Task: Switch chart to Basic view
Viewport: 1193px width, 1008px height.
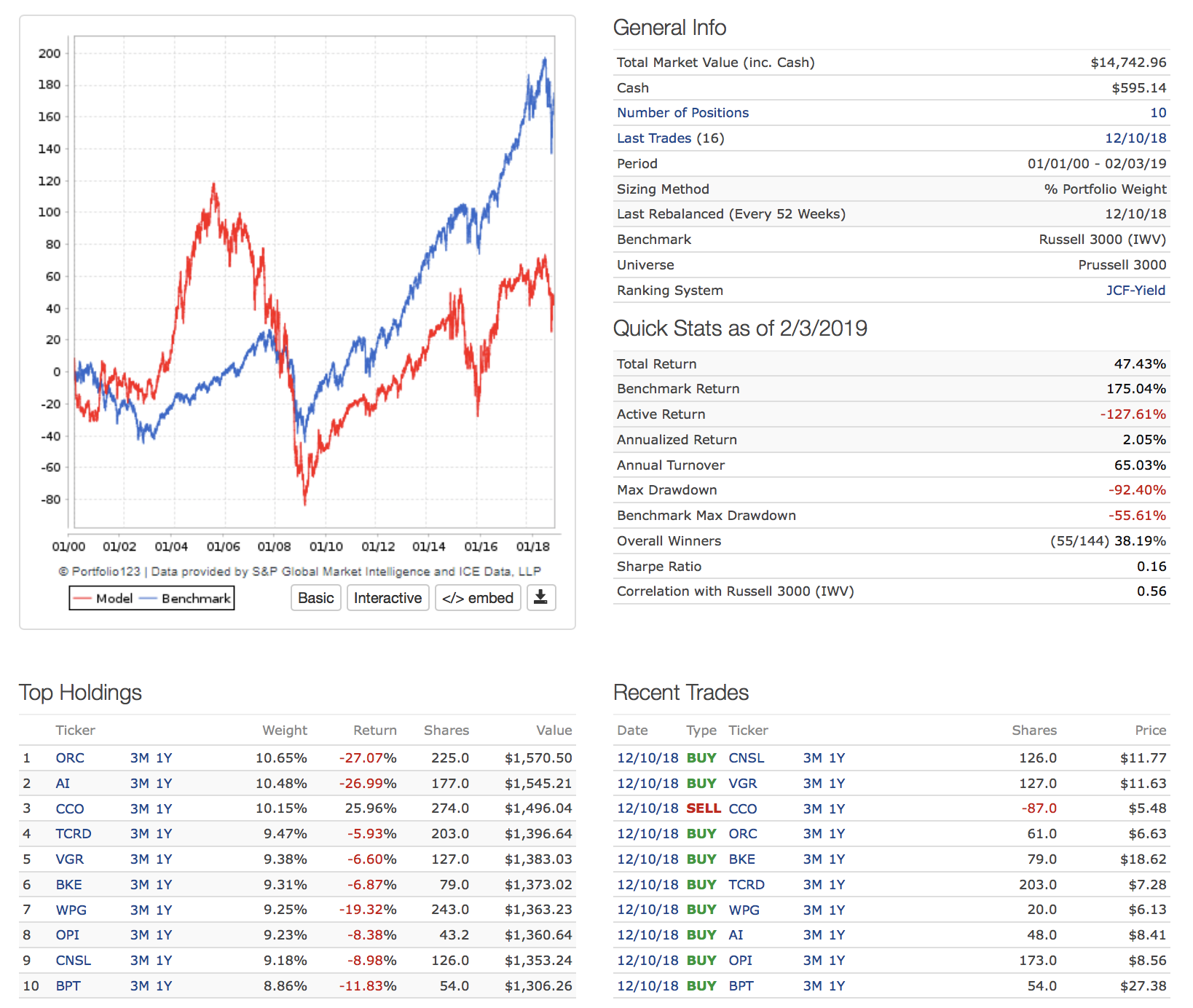Action: click(x=316, y=598)
